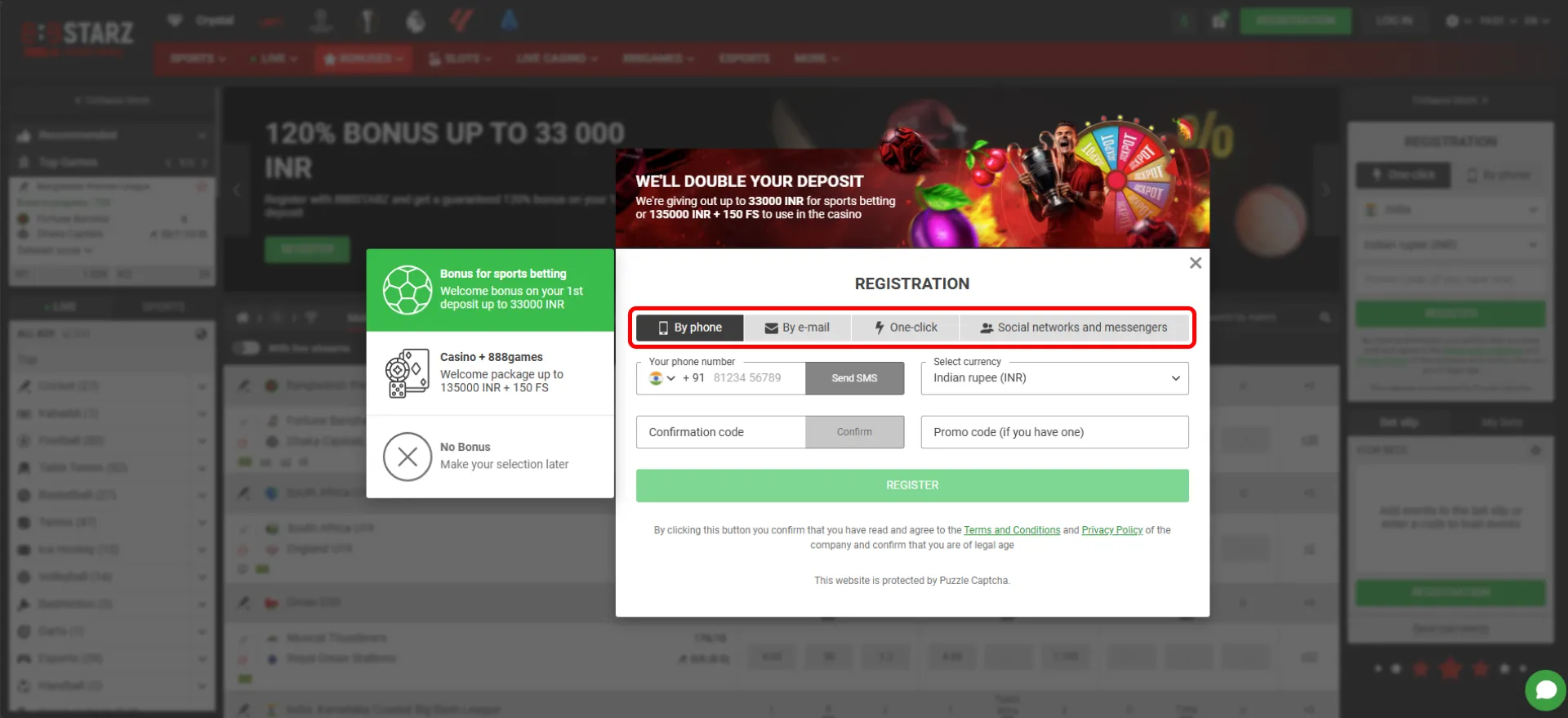The image size is (1568, 718).
Task: Focus the Promo code field in the modal
Action: coord(1054,432)
